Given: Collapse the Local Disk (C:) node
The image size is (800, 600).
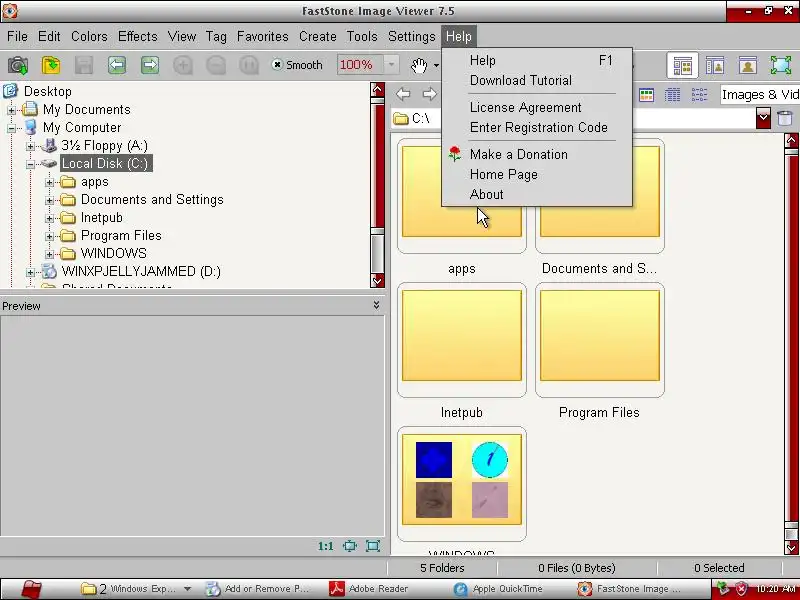Looking at the screenshot, I should (31, 164).
